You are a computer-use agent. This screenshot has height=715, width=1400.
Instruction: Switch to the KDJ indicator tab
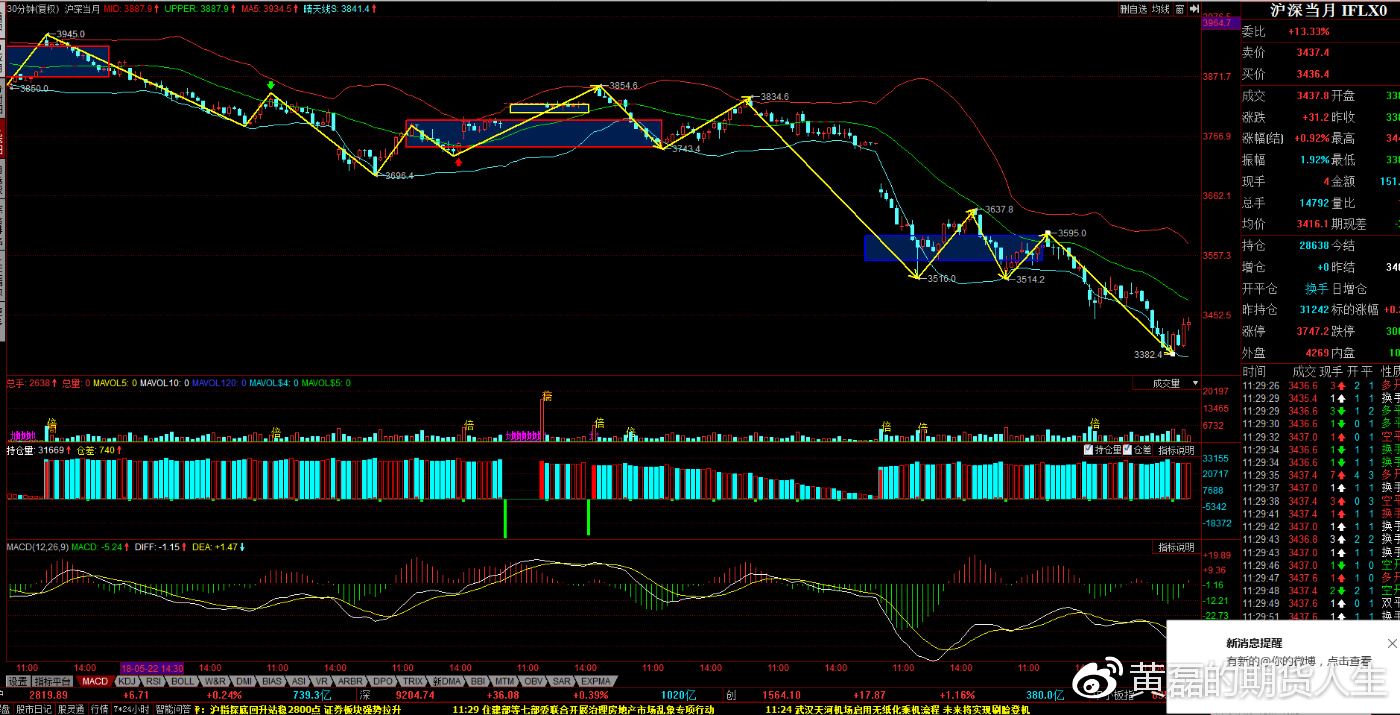tap(127, 681)
